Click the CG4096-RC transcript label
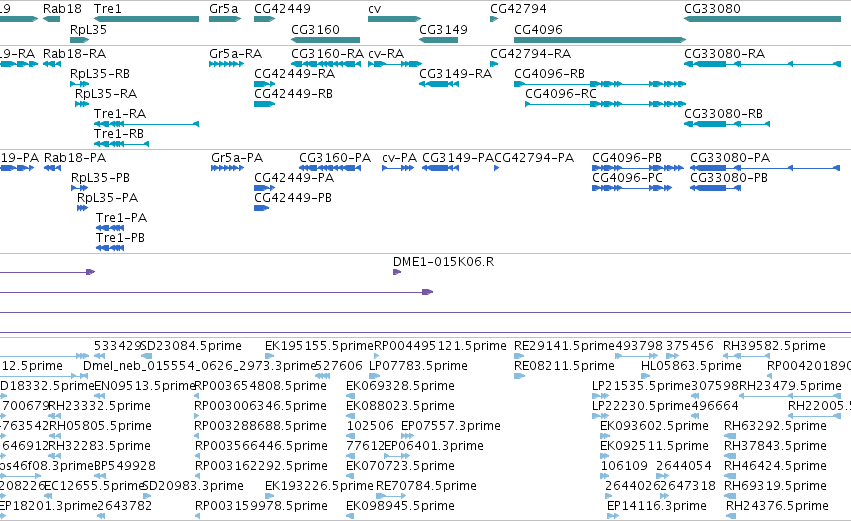The image size is (851, 521). [x=561, y=94]
